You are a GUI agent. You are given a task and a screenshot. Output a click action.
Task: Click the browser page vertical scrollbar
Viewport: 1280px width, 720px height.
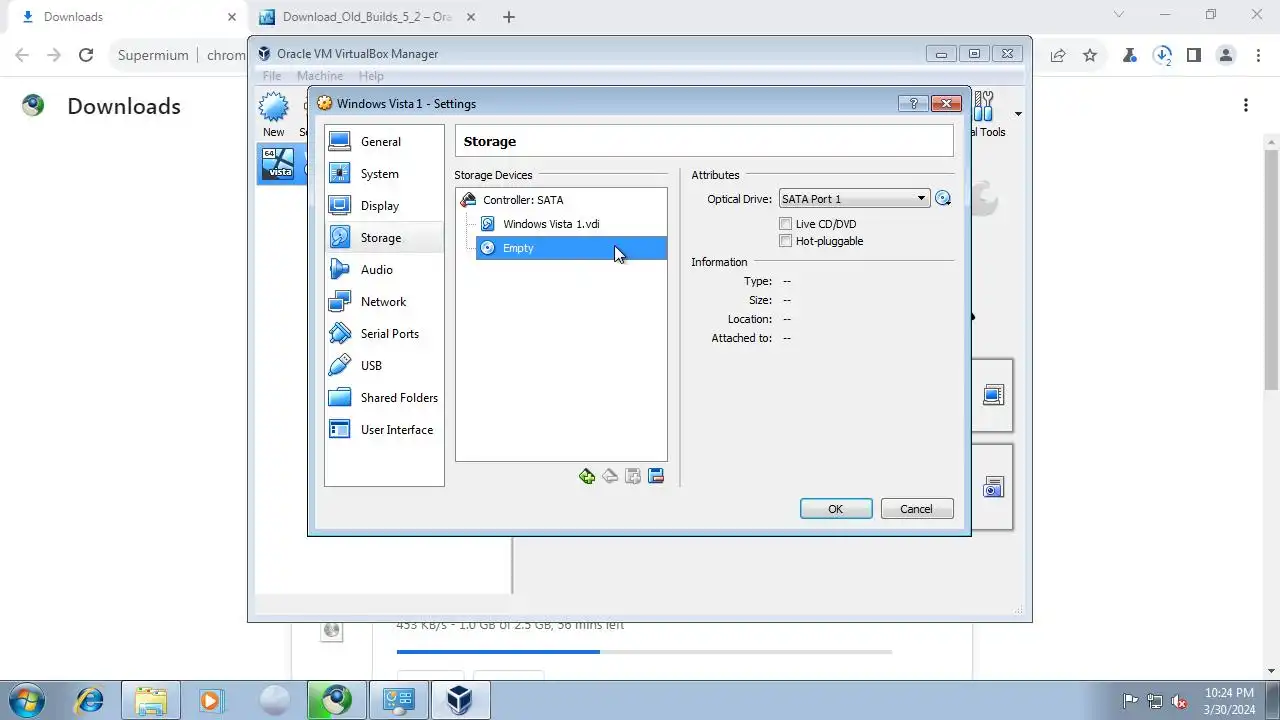(1272, 270)
